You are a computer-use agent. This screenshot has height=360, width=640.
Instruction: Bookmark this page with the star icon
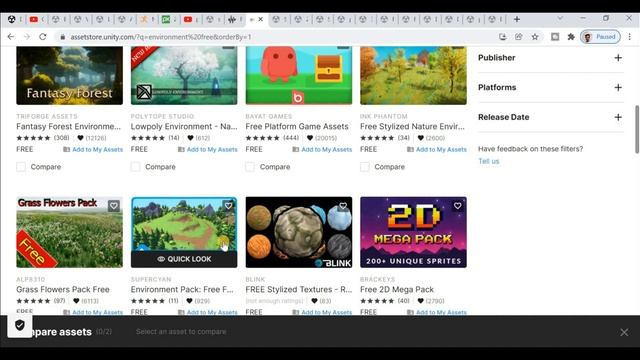[535, 37]
